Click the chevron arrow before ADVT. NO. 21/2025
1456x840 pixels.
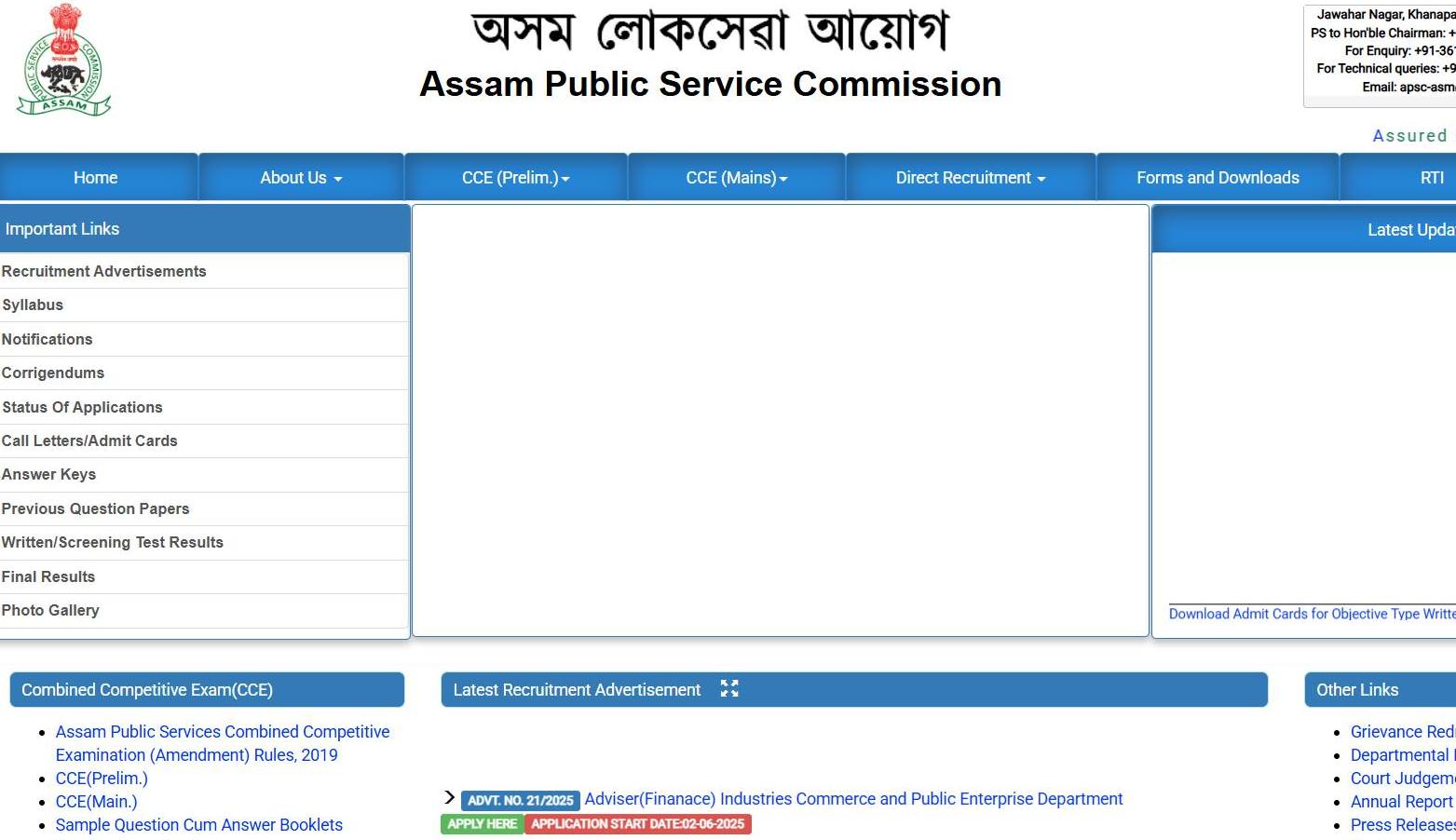click(x=449, y=797)
